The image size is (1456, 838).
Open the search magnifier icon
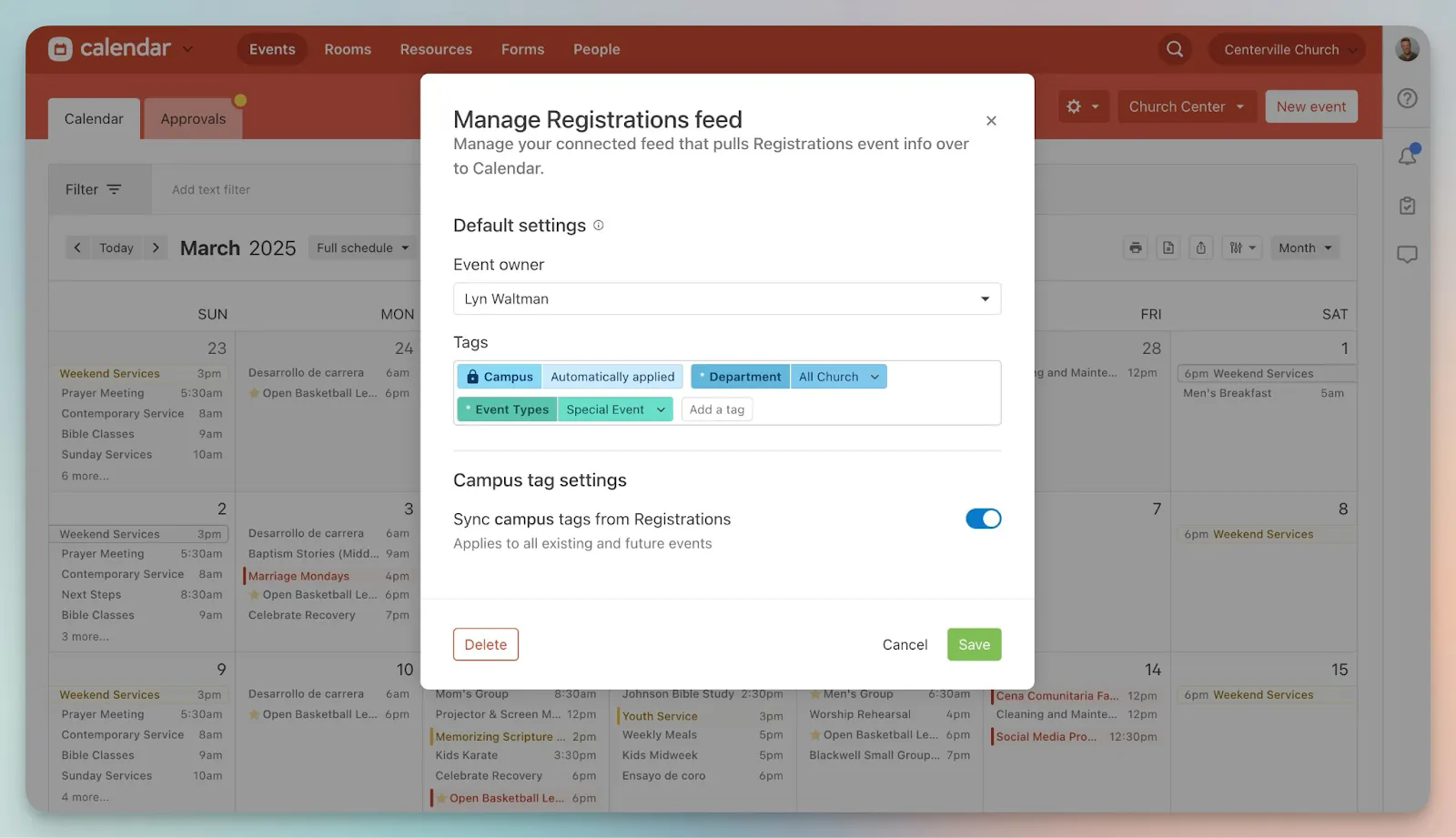coord(1175,49)
